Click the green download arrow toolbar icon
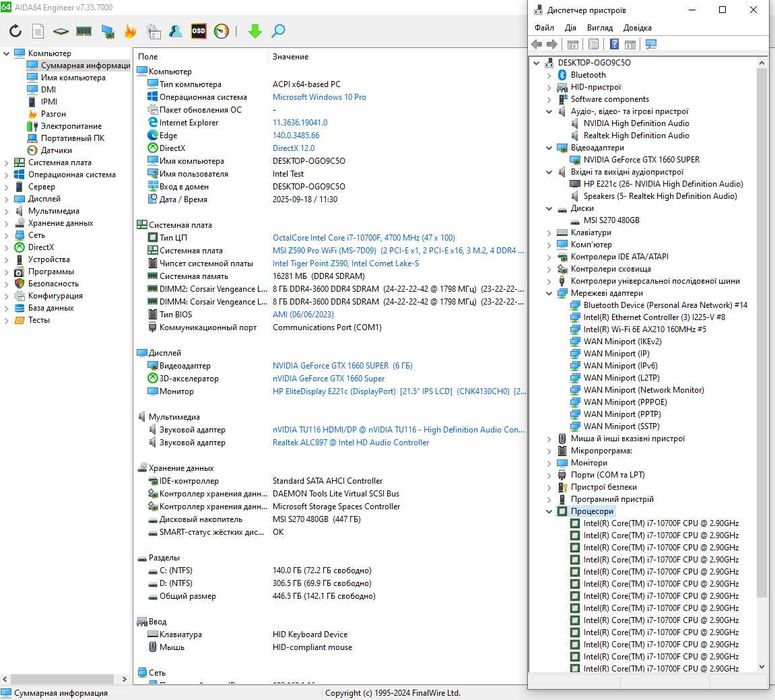Screen dimensions: 775x700 tap(255, 31)
